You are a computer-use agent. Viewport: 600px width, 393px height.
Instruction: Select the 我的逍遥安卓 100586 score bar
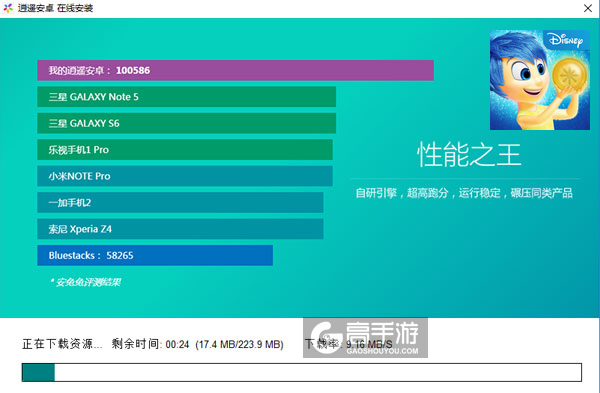pos(235,70)
